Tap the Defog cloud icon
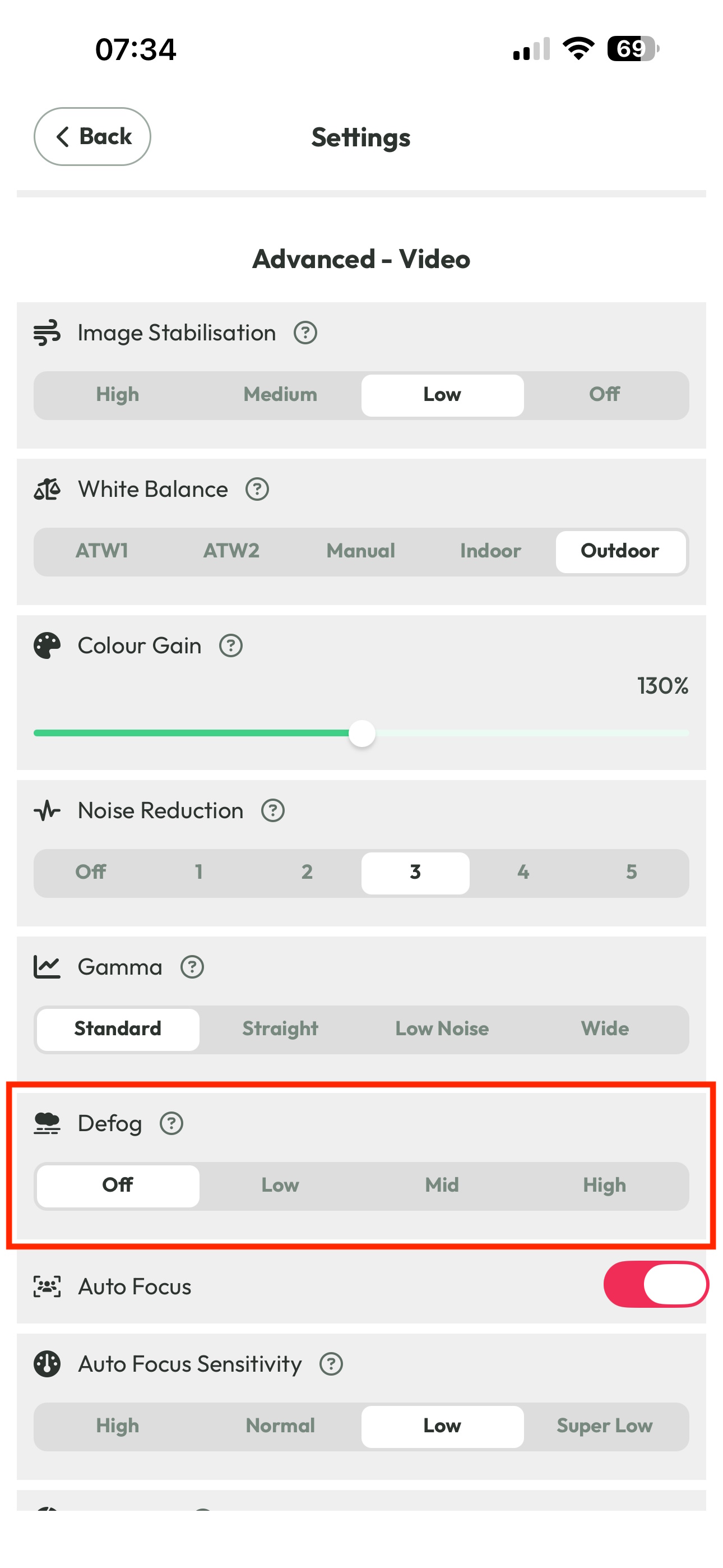This screenshot has width=723, height=1568. [47, 1124]
